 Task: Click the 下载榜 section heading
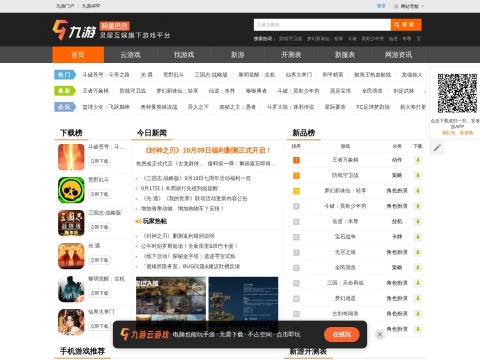(x=71, y=133)
